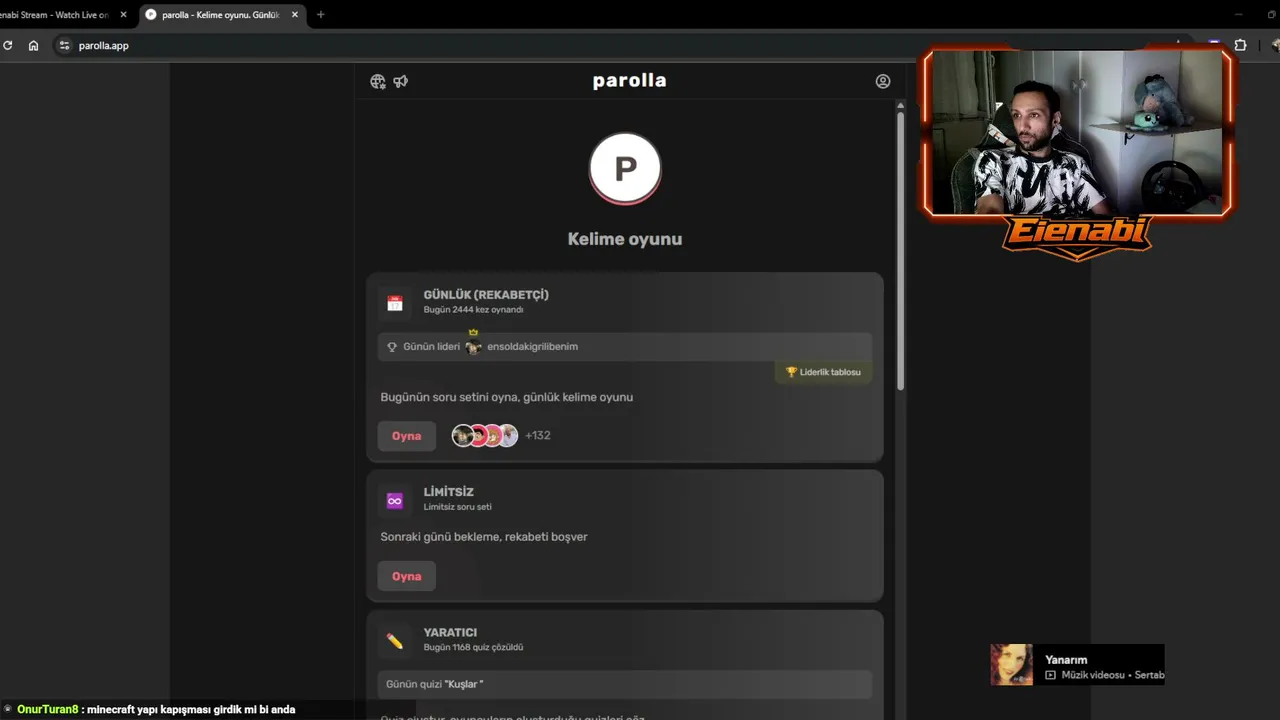Click the player avatars stack near +132

(x=485, y=435)
